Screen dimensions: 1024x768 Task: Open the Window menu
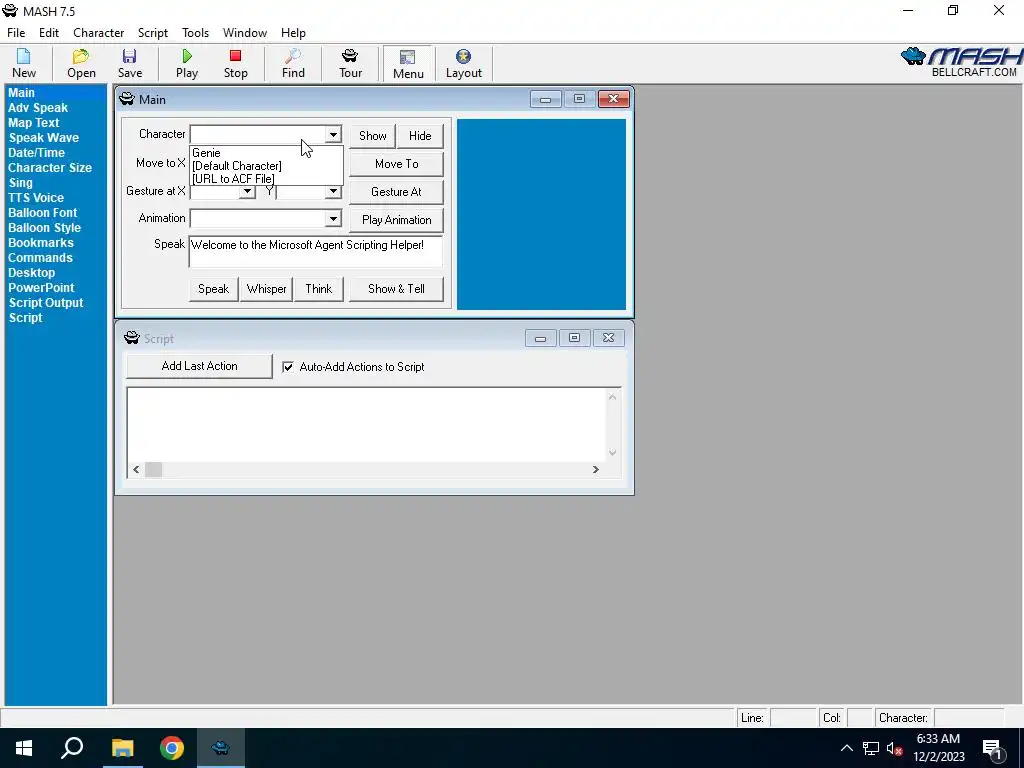(x=245, y=33)
